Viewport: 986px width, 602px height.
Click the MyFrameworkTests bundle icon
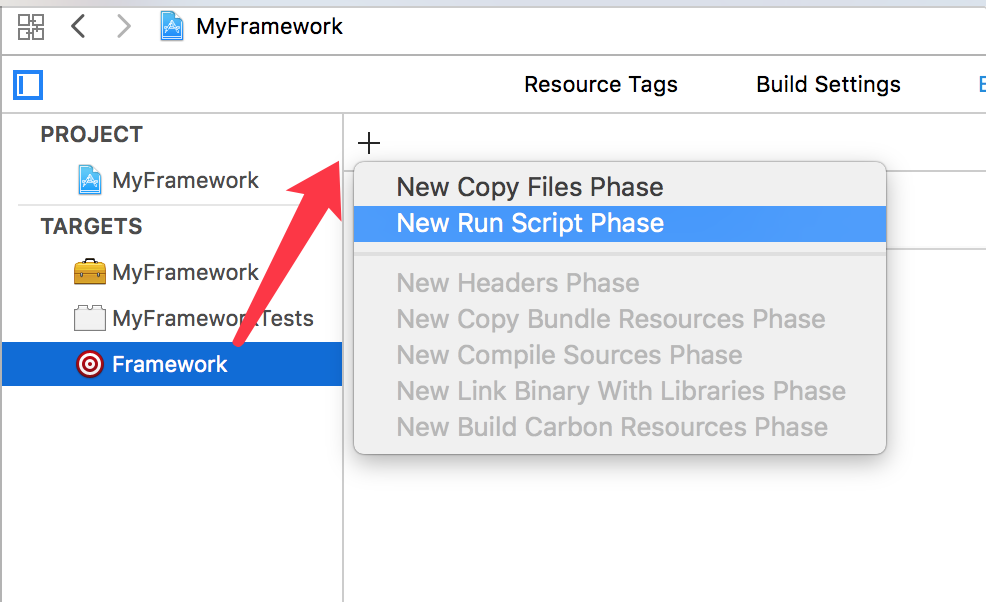[90, 318]
